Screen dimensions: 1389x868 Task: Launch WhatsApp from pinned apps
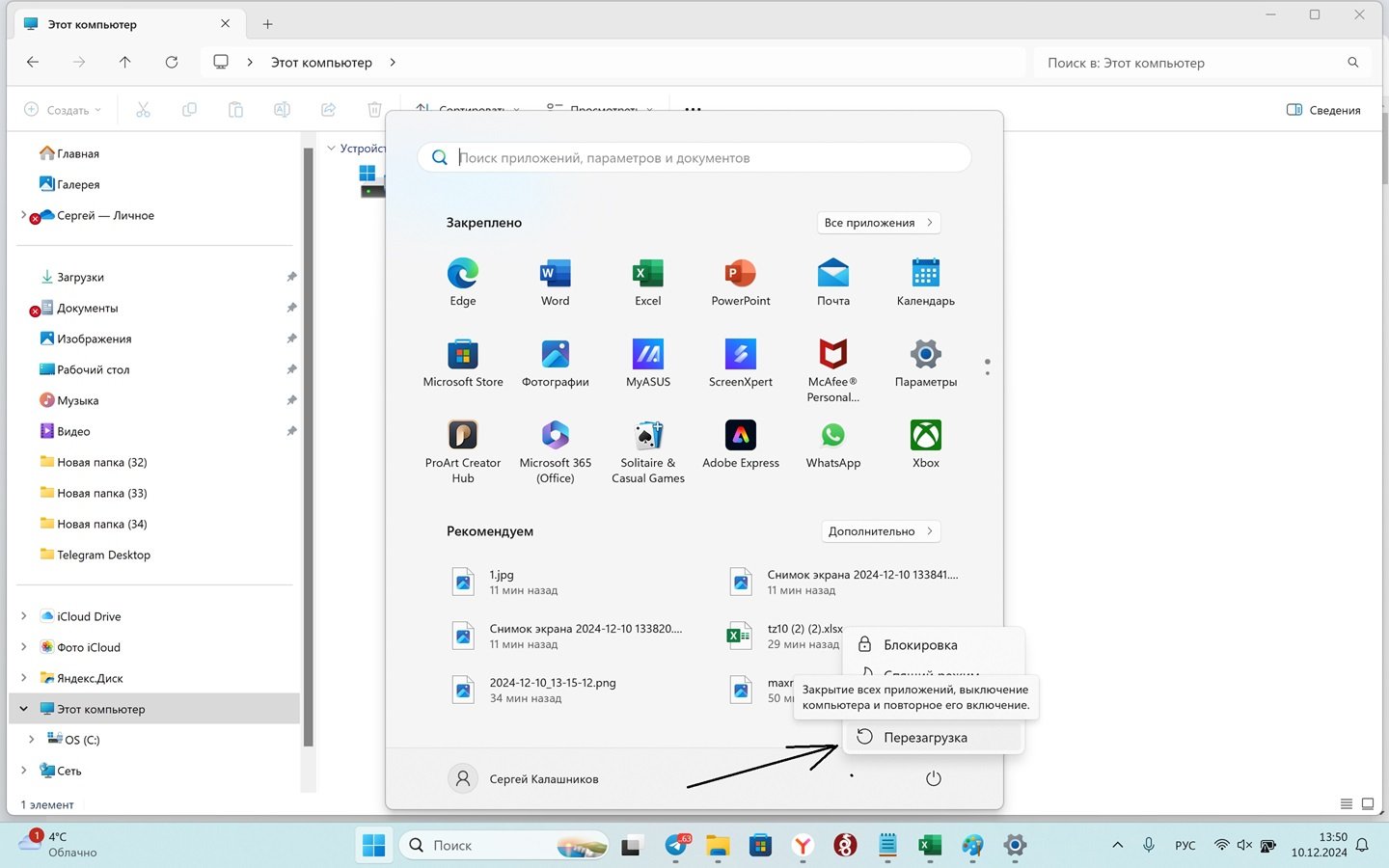833,444
